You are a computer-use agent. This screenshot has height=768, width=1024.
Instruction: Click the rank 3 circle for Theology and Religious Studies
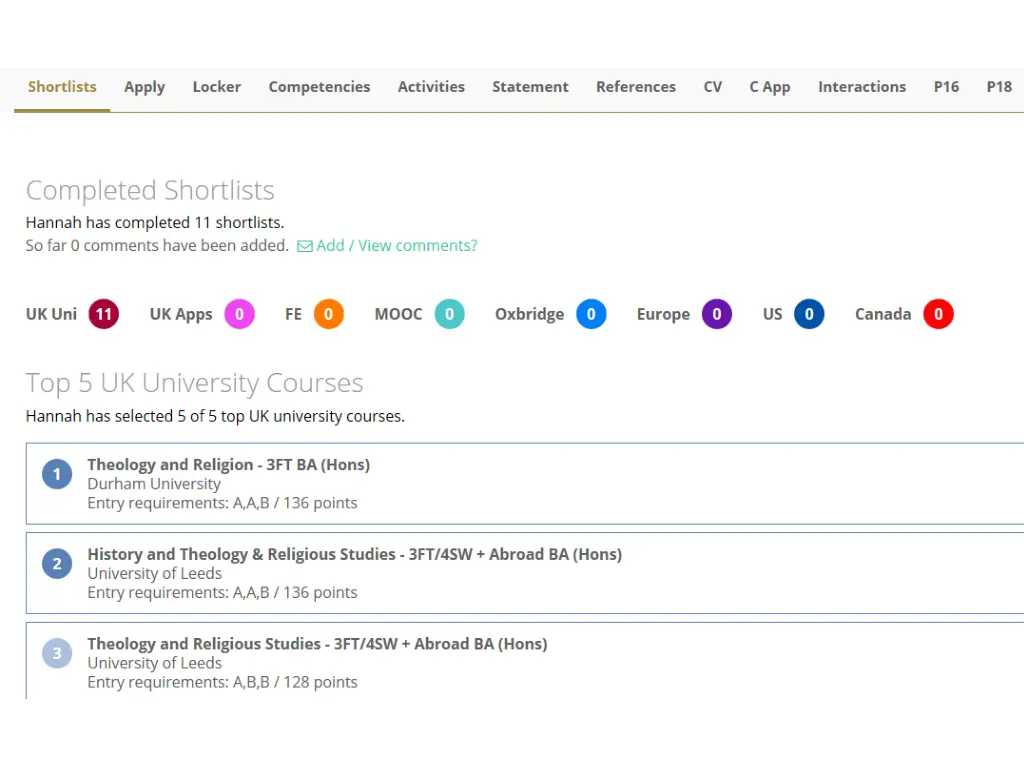pos(57,653)
